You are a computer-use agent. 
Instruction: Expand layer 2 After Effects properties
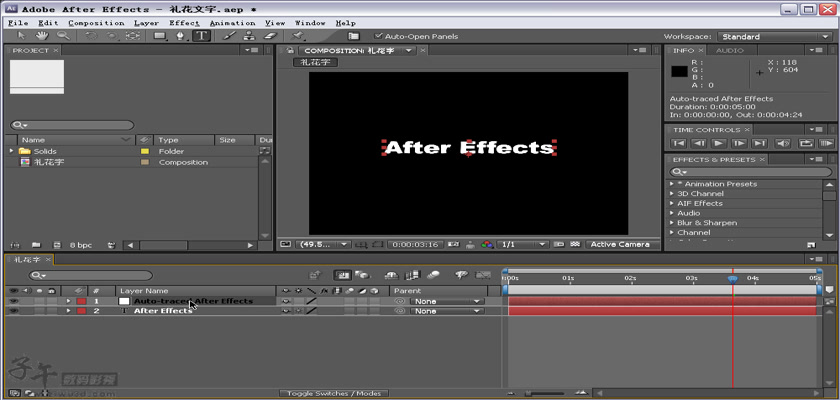[68, 311]
